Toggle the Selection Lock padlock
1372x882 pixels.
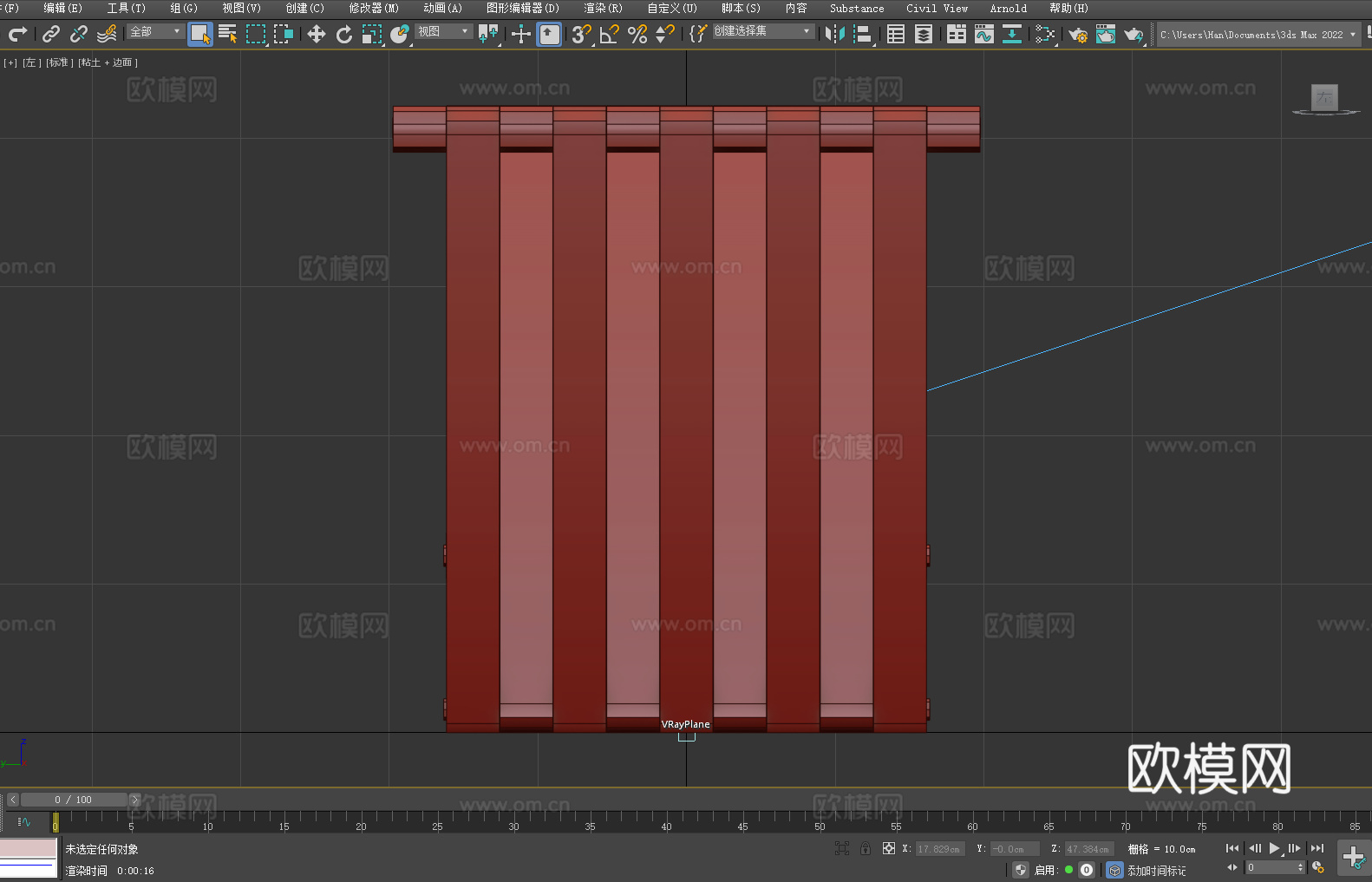tap(865, 848)
